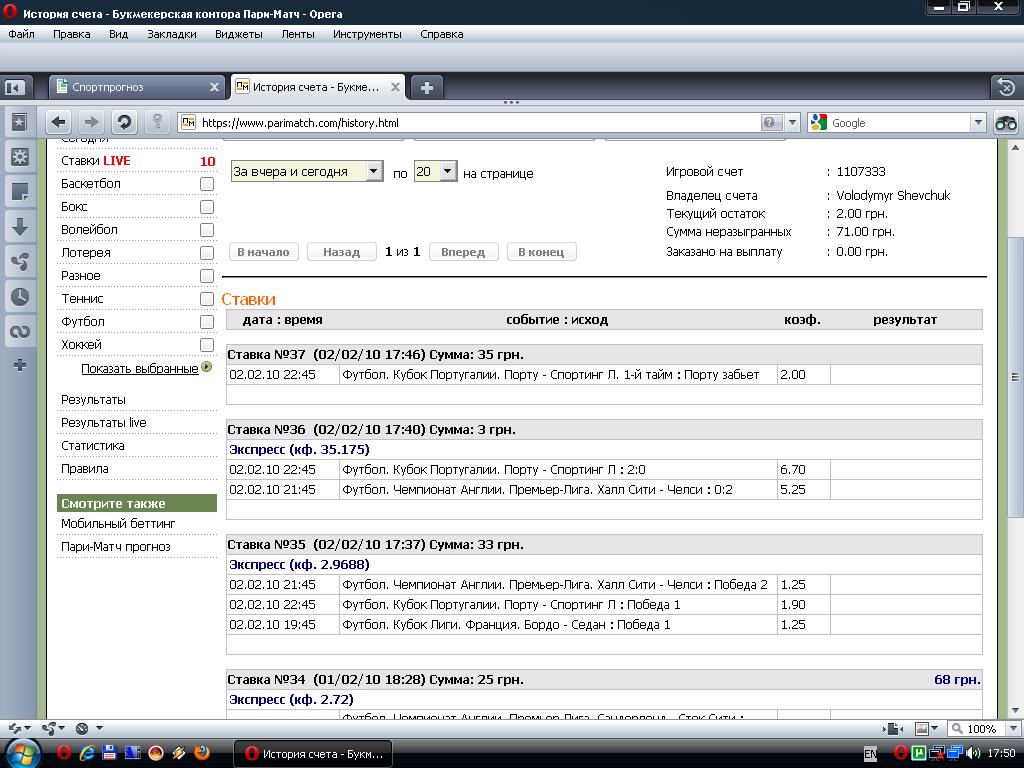Open the closed tabs trash icon

pyautogui.click(x=1006, y=87)
